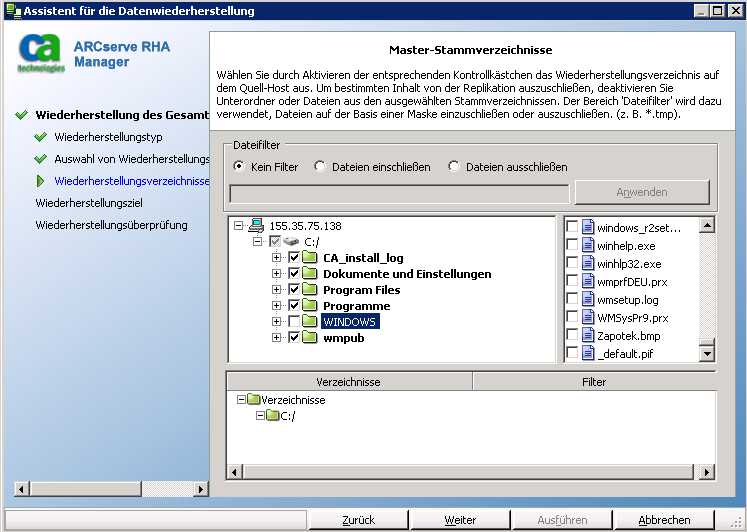Uncheck the Programme folder checkbox

(x=294, y=305)
